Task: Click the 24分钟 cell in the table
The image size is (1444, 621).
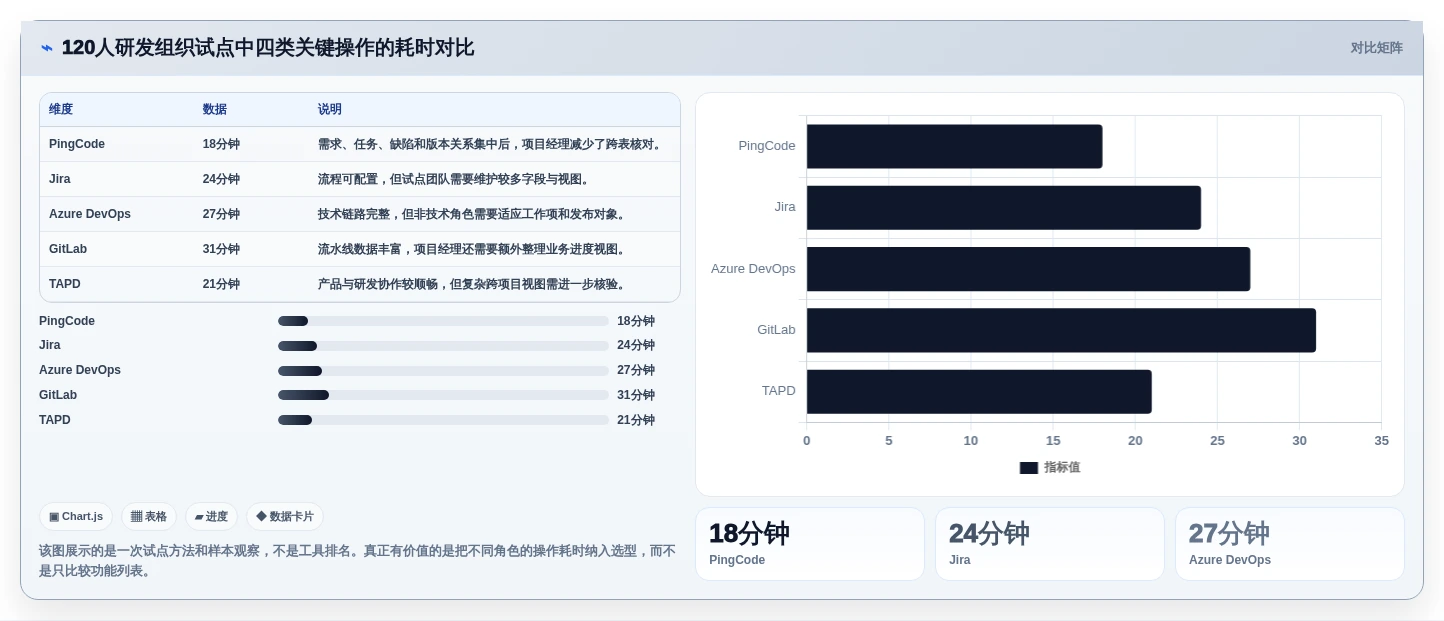Action: click(x=221, y=179)
